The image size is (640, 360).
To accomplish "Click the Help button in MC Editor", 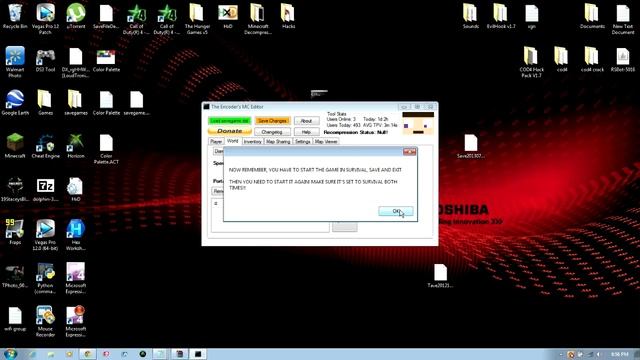I will [306, 132].
